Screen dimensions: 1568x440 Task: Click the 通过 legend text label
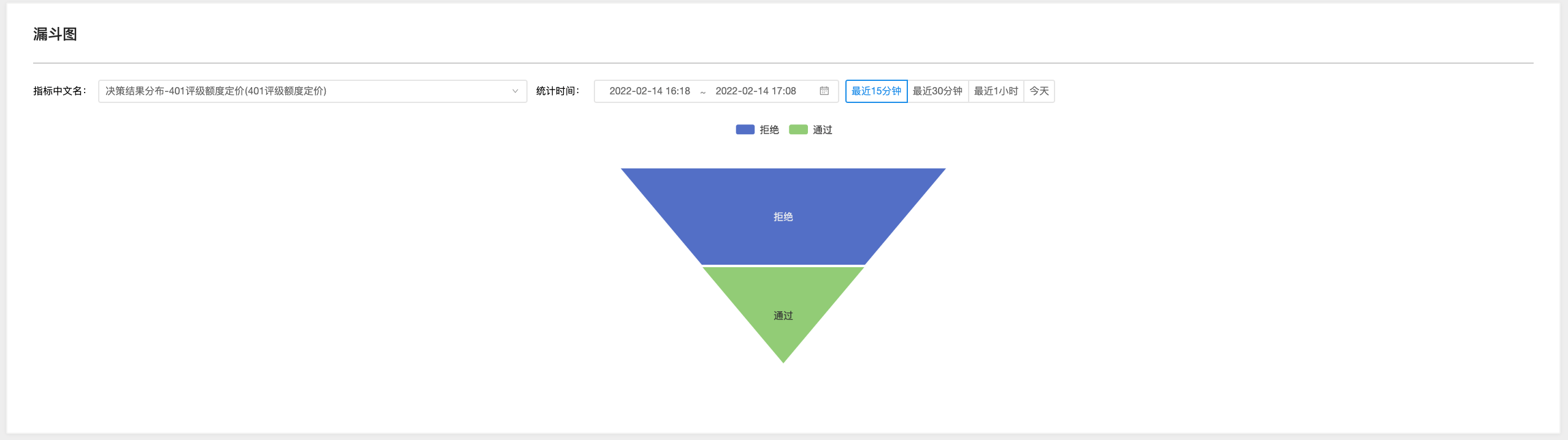[x=823, y=129]
